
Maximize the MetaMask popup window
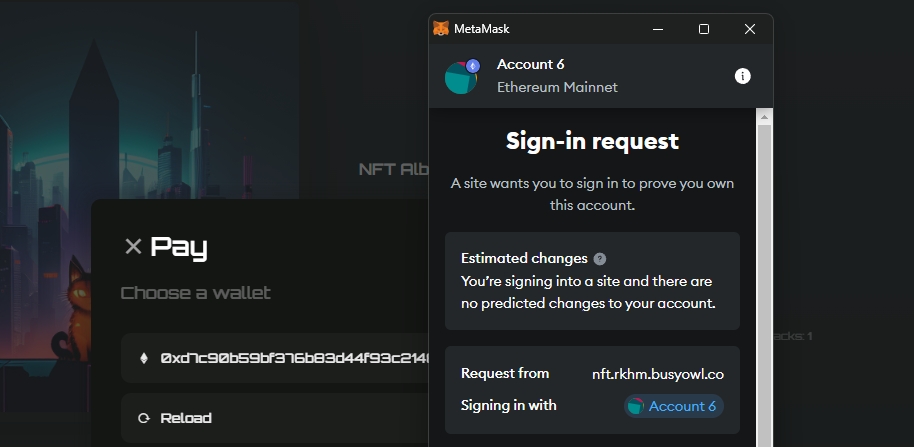(x=704, y=29)
